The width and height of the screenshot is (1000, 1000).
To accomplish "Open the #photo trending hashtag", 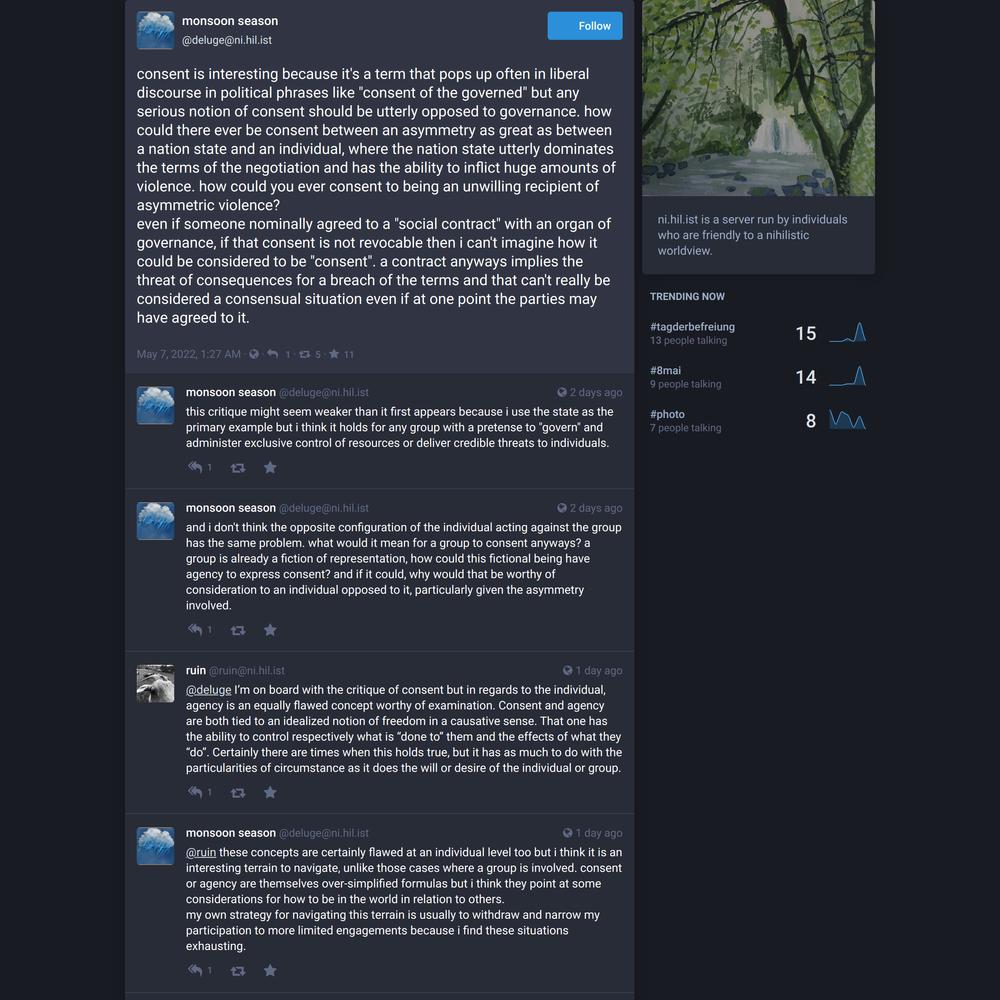I will point(667,415).
